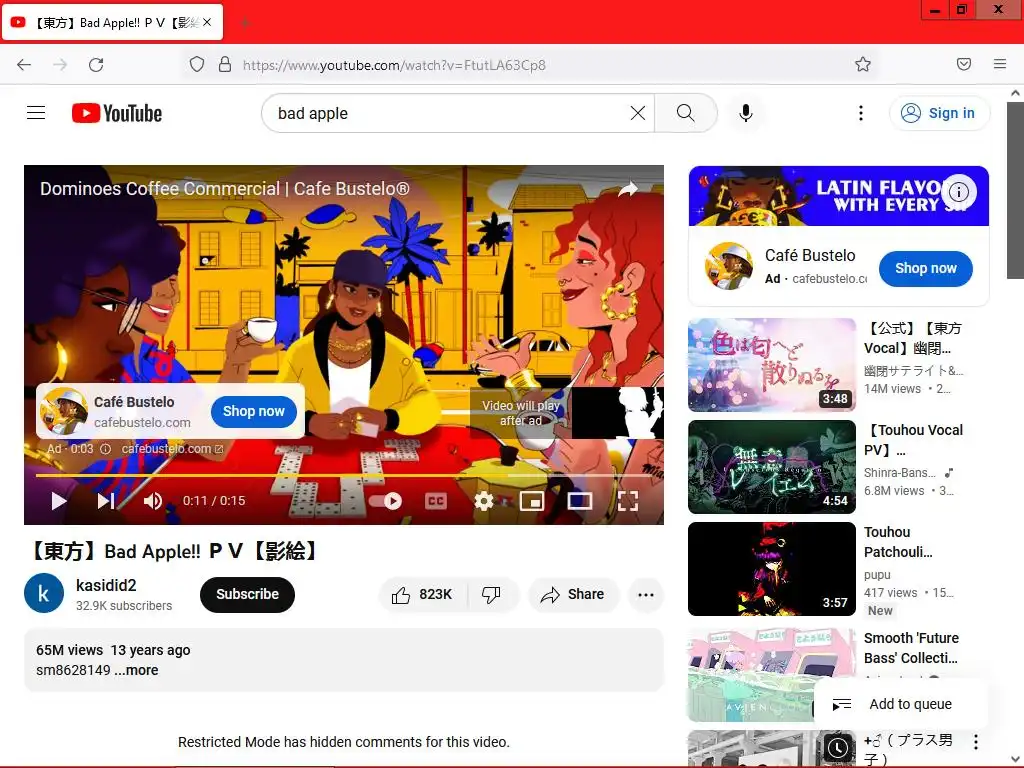This screenshot has height=768, width=1024.
Task: Clear the search box text
Action: click(x=638, y=113)
